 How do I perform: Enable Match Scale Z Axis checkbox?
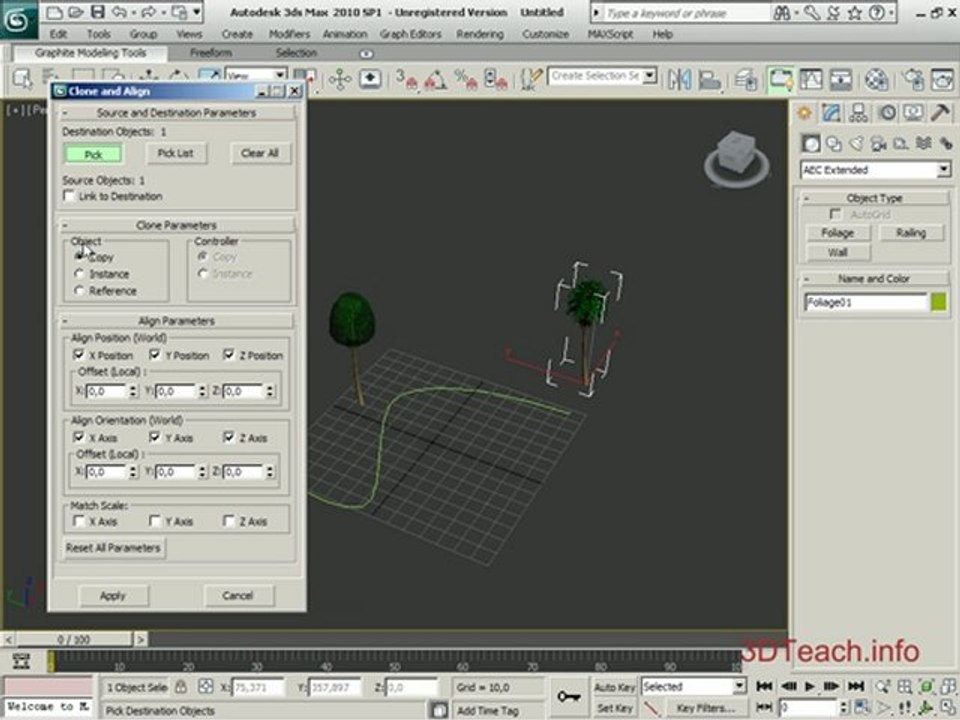pos(229,521)
